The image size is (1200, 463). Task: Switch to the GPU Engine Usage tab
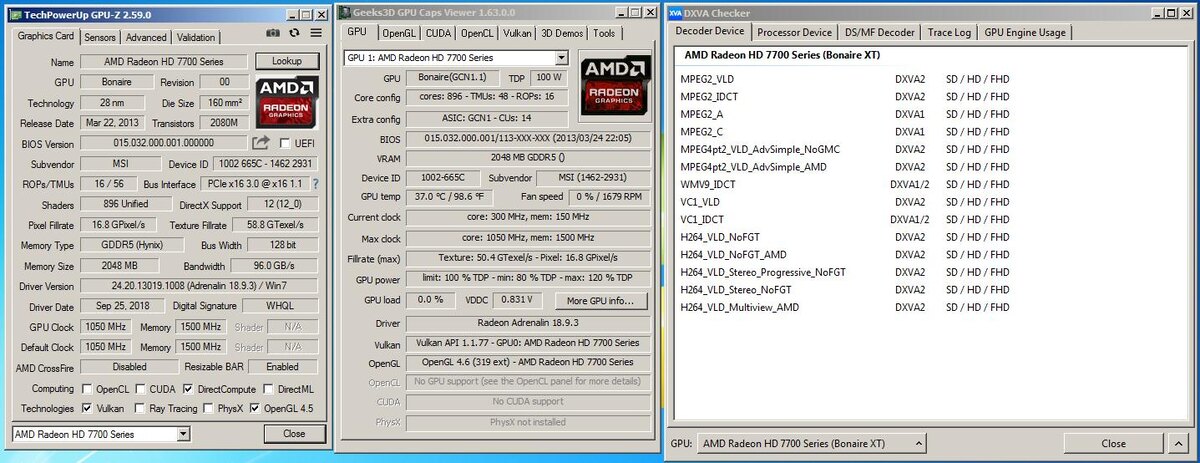point(1024,32)
